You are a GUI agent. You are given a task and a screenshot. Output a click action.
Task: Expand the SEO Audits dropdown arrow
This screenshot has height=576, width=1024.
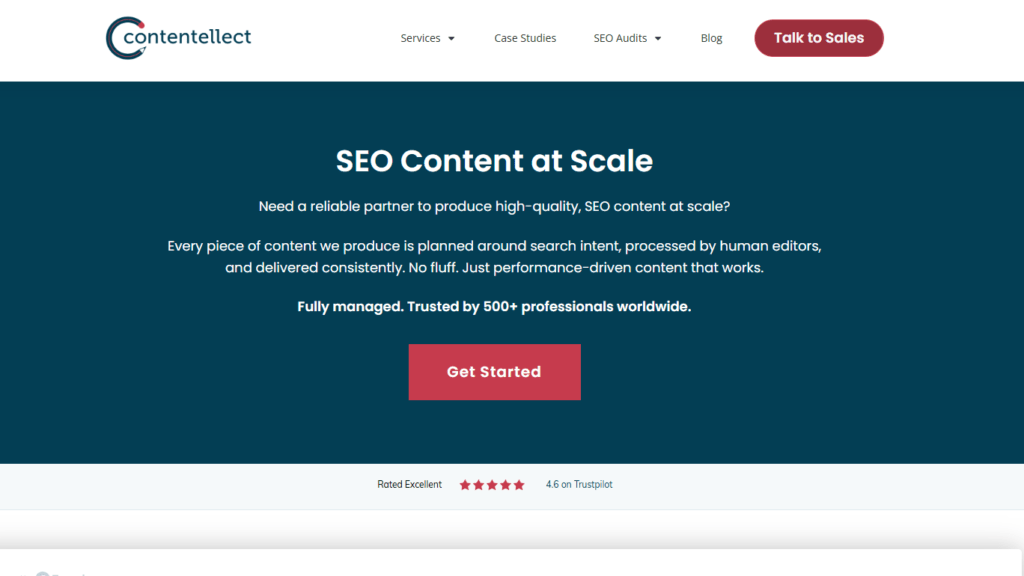(x=658, y=39)
